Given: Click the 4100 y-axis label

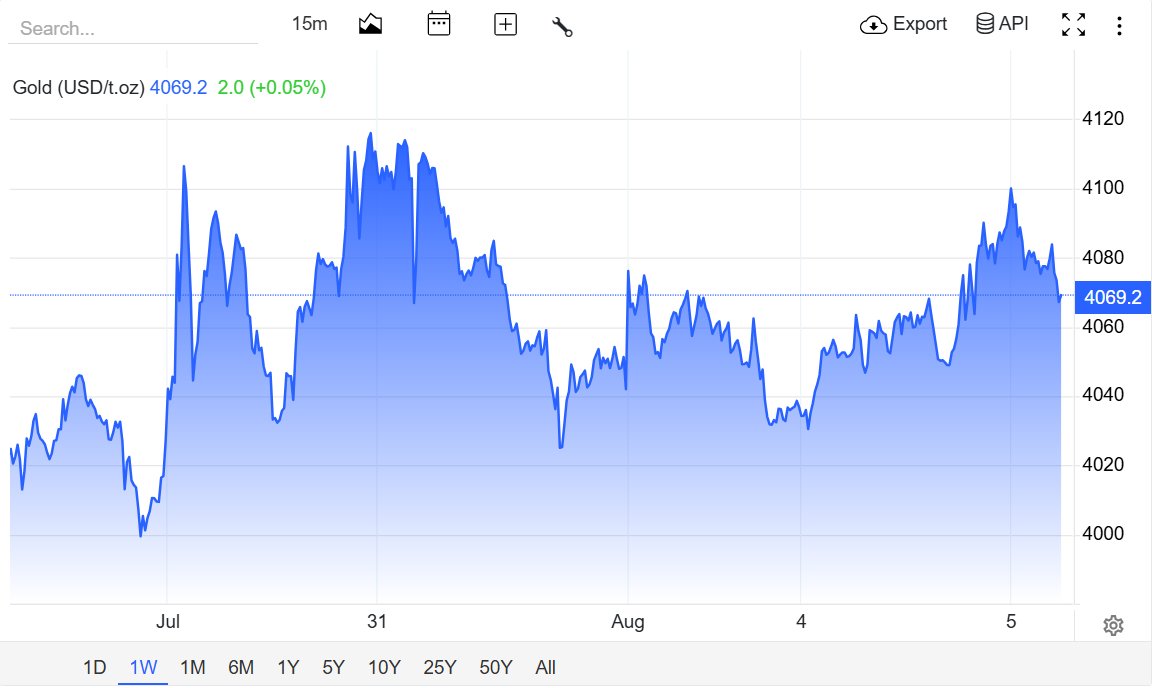Looking at the screenshot, I should point(1103,187).
